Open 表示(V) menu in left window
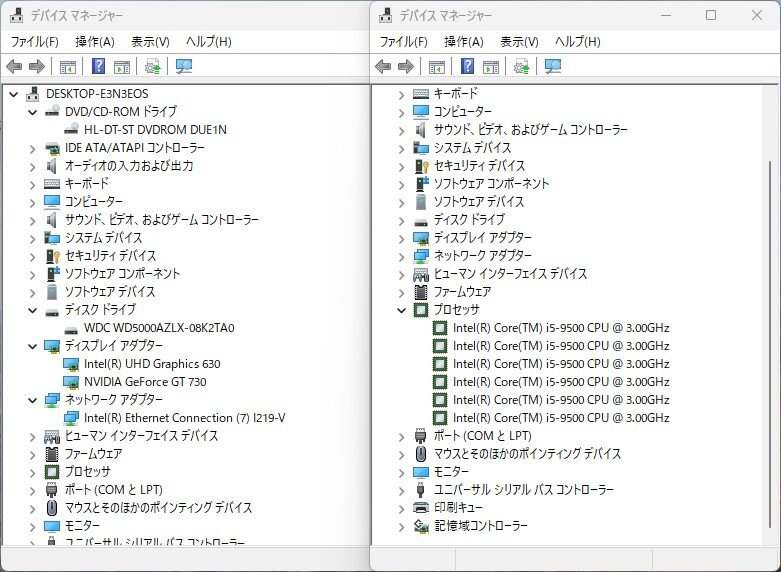This screenshot has height=572, width=781. [x=150, y=42]
